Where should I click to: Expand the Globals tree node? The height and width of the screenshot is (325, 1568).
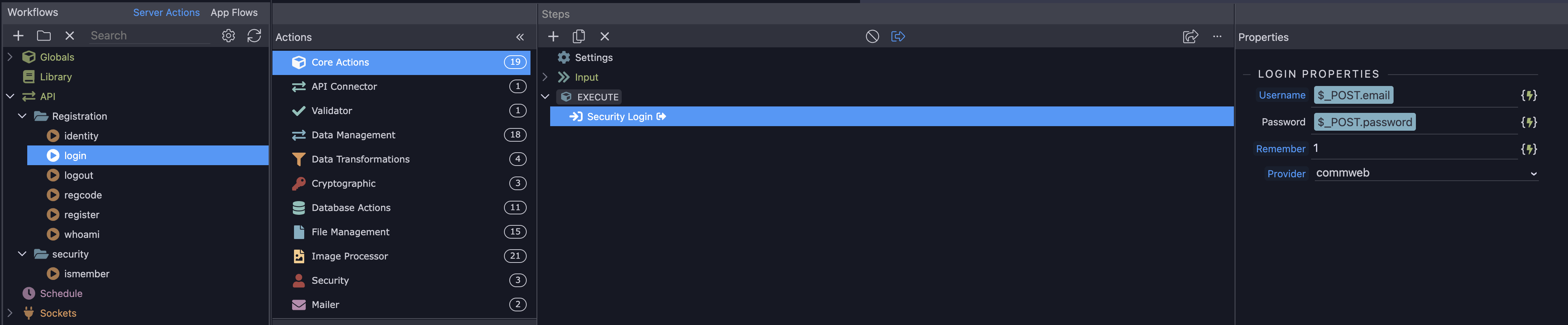tap(10, 57)
